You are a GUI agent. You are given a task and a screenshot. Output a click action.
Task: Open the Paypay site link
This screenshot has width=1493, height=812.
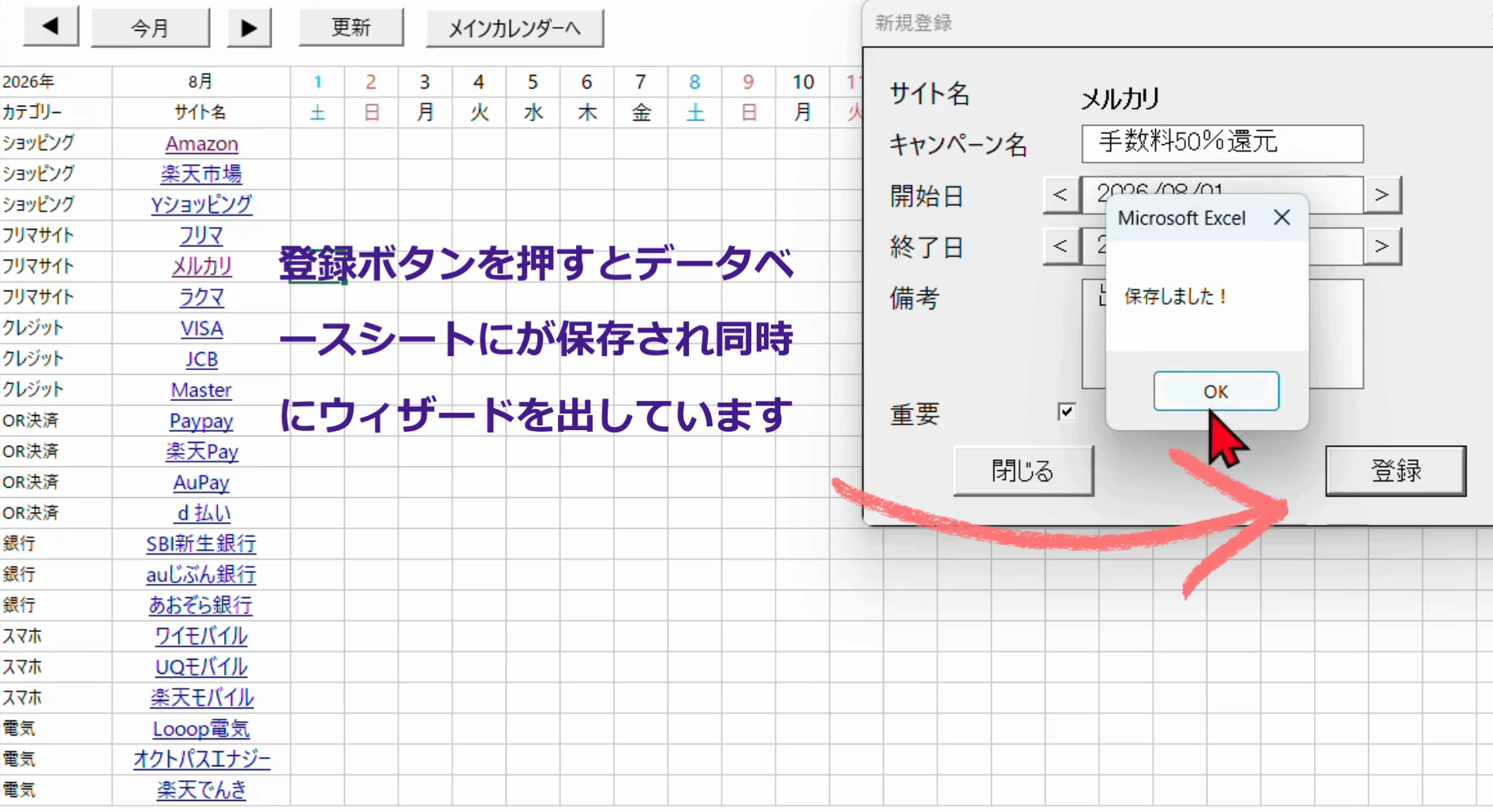pos(201,421)
